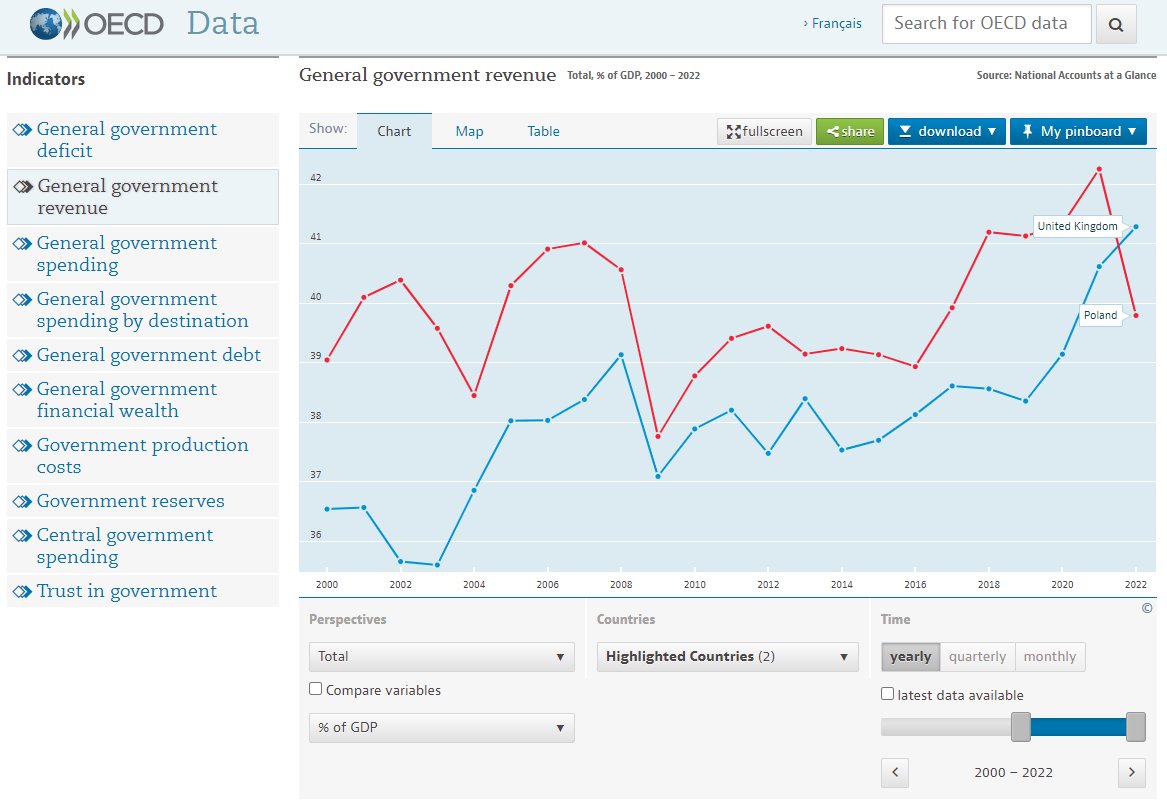Click the icon beside General government revenue
This screenshot has height=807, width=1167.
tap(23, 186)
